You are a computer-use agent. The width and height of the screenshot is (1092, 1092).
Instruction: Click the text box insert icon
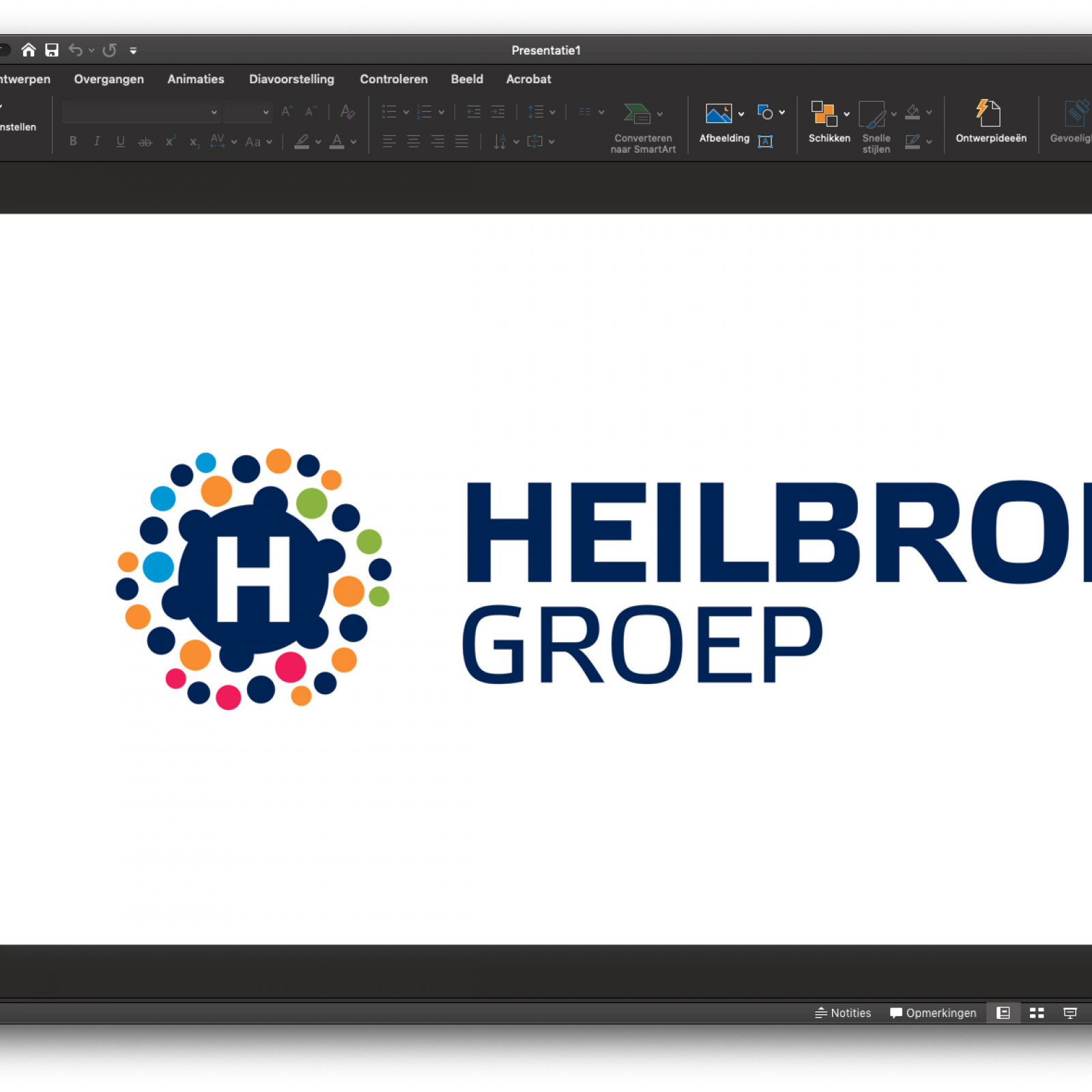[765, 141]
